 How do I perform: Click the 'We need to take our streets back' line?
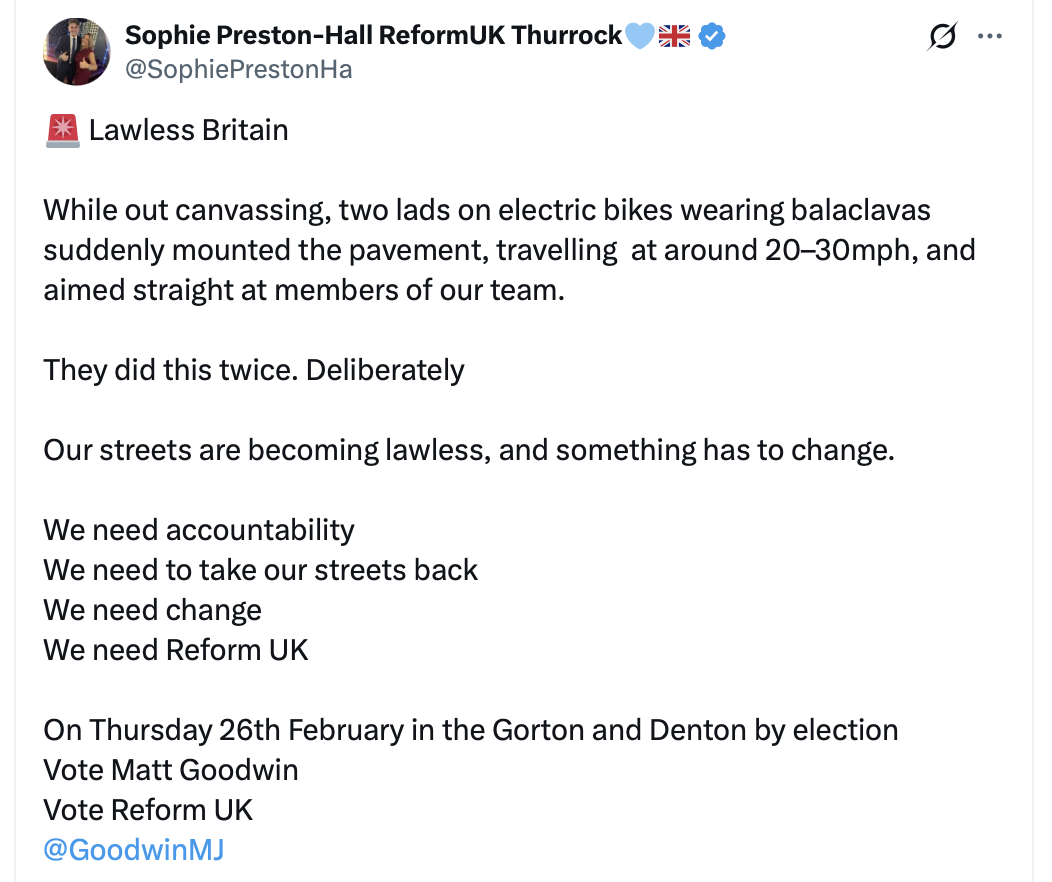click(x=261, y=570)
